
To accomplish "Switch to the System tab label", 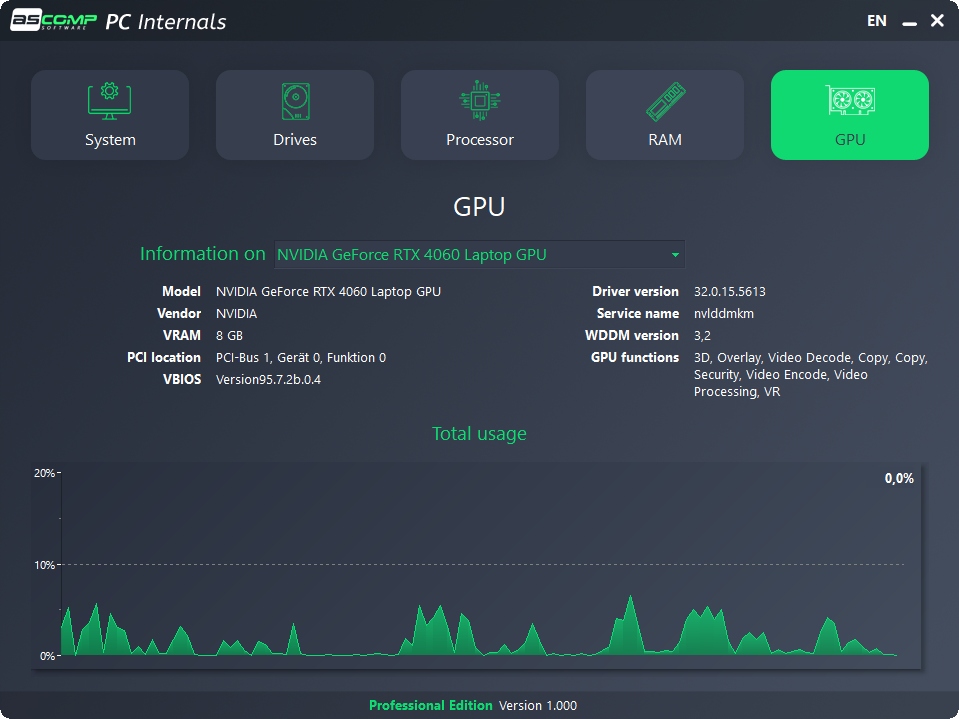I will 110,139.
